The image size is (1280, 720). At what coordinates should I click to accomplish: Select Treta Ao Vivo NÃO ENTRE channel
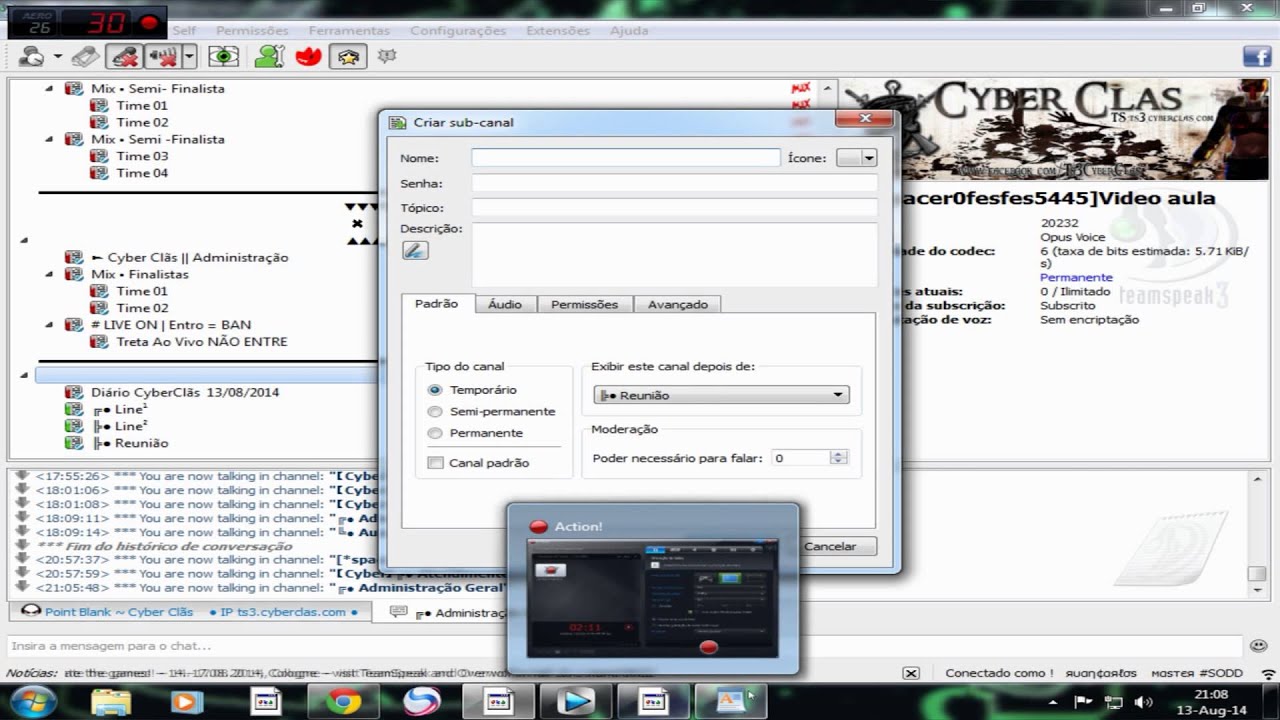(201, 342)
